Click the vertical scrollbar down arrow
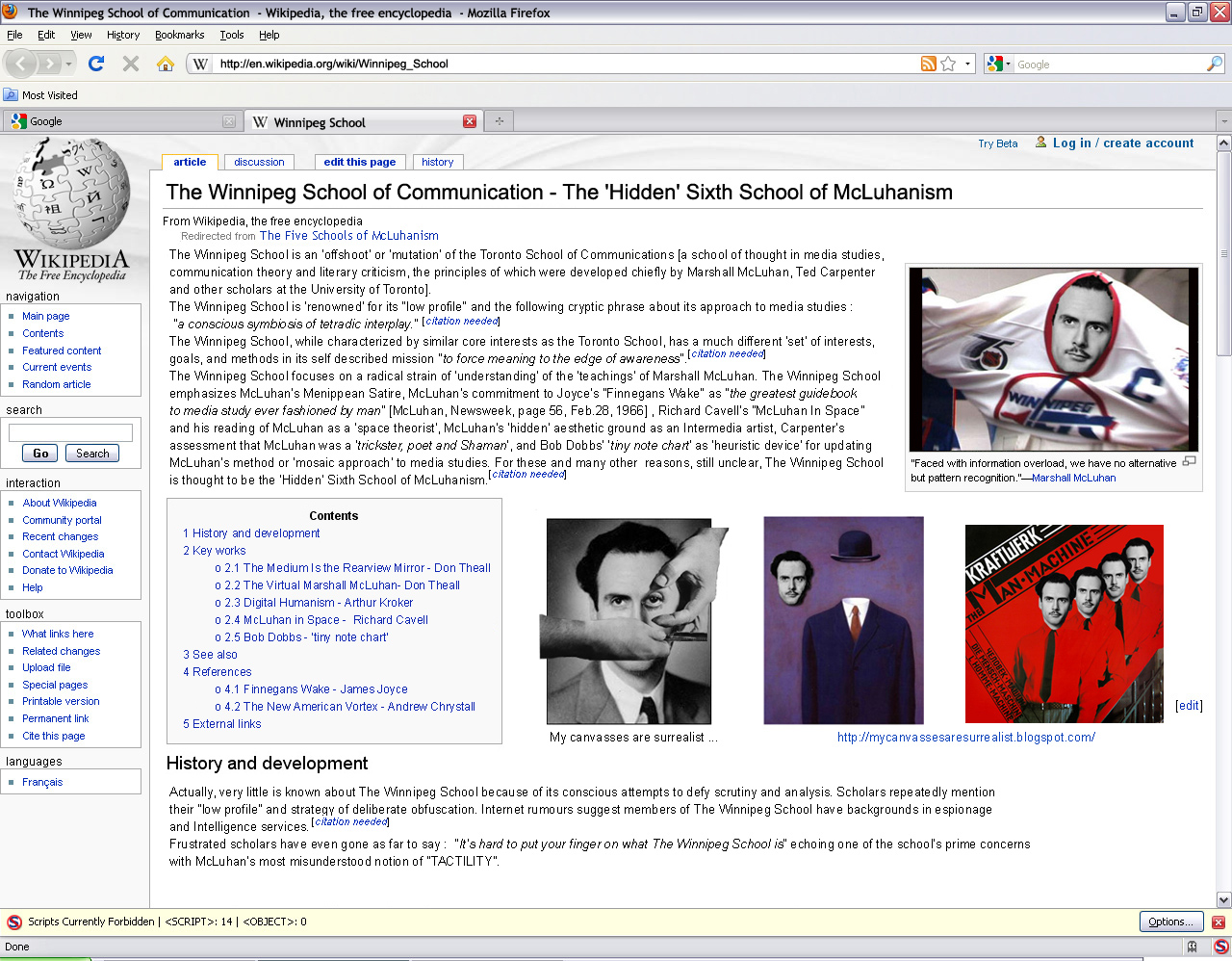Screen dimensions: 1232x961 point(1223,900)
